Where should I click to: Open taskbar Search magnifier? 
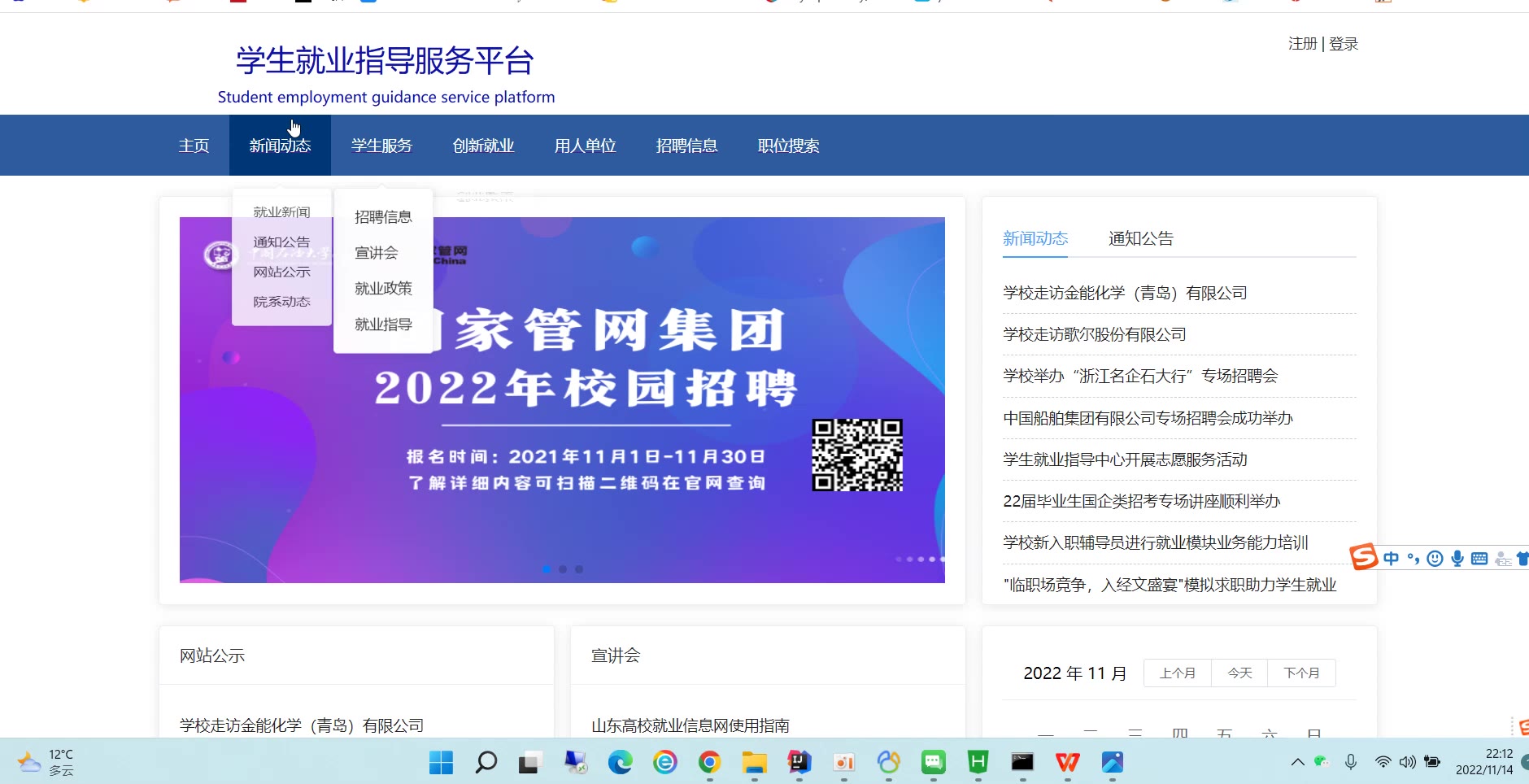click(x=486, y=762)
